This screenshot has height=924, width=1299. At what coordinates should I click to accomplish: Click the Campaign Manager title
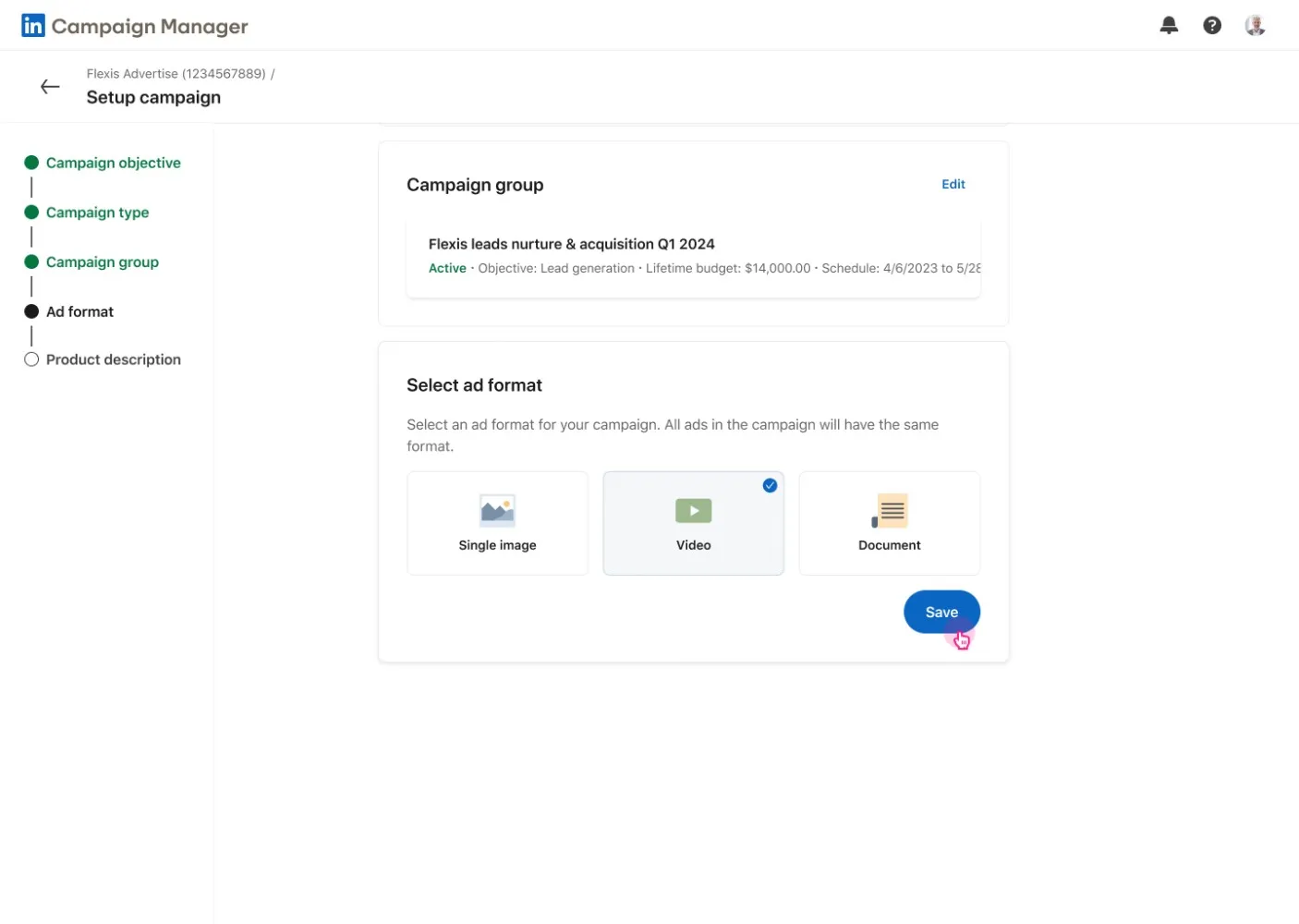click(x=150, y=26)
